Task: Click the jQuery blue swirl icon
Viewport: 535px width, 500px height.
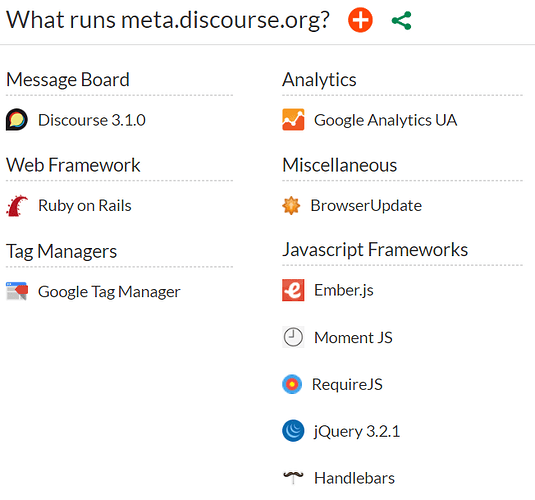Action: (x=293, y=431)
